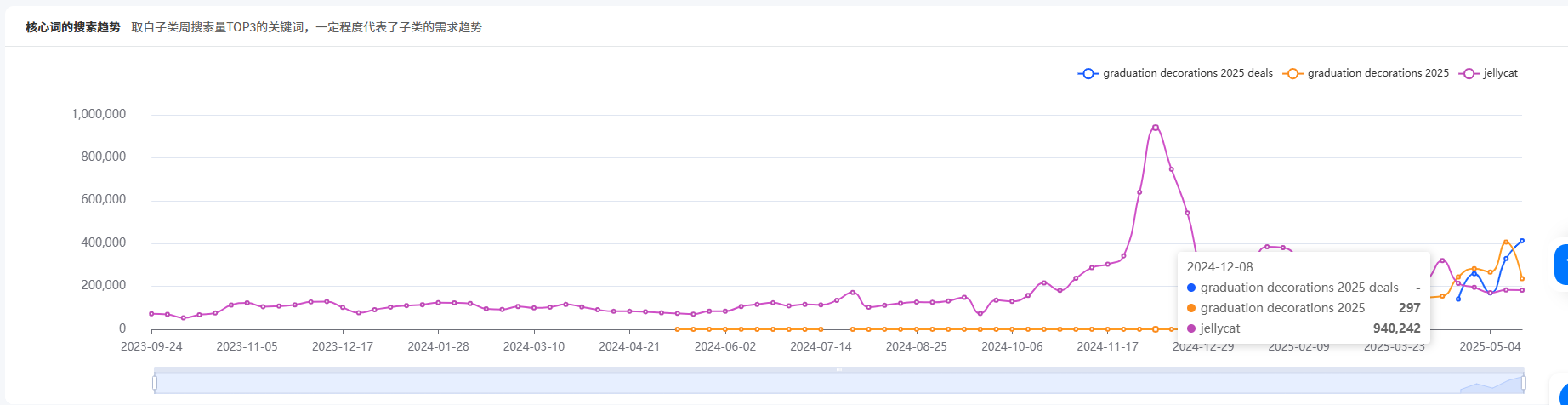Viewport: 1568px width, 405px height.
Task: Click the 2023-09-24 x-axis label
Action: click(151, 346)
